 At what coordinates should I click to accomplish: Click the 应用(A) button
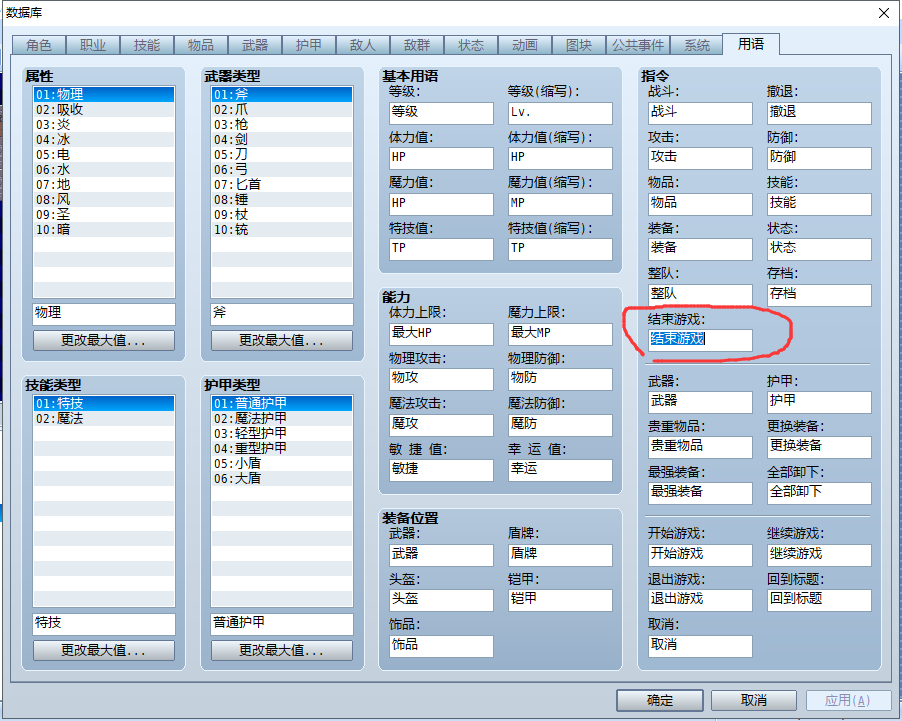[847, 700]
